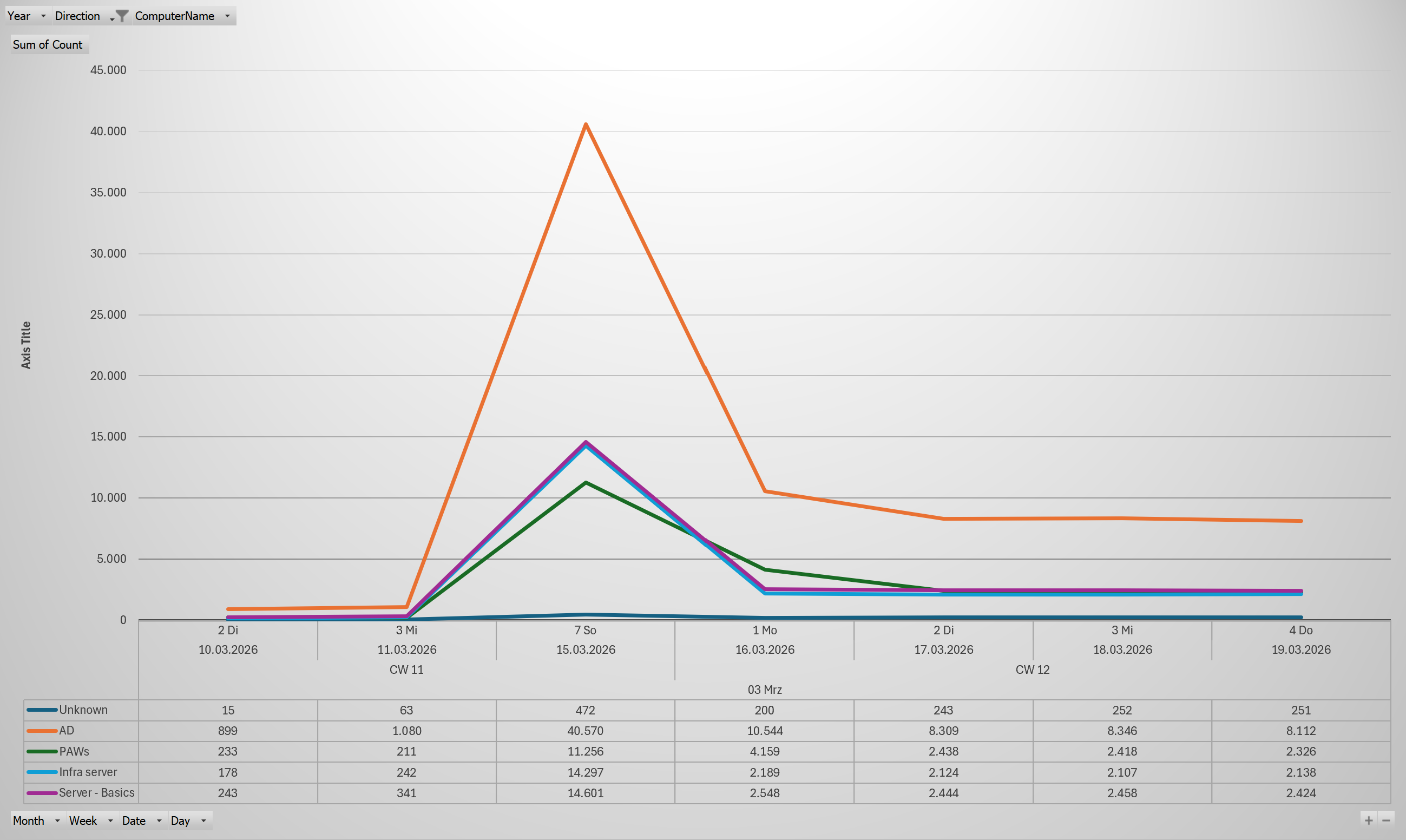
Task: Open the Date axis field dropdown
Action: 159,820
